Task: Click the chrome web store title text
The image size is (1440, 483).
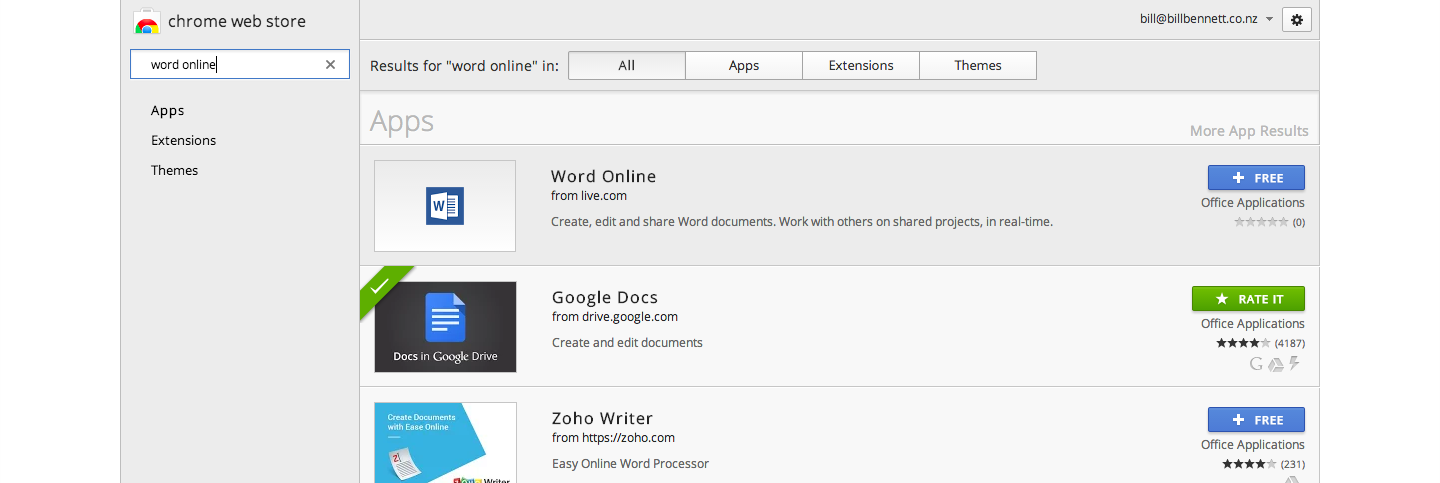Action: tap(237, 22)
